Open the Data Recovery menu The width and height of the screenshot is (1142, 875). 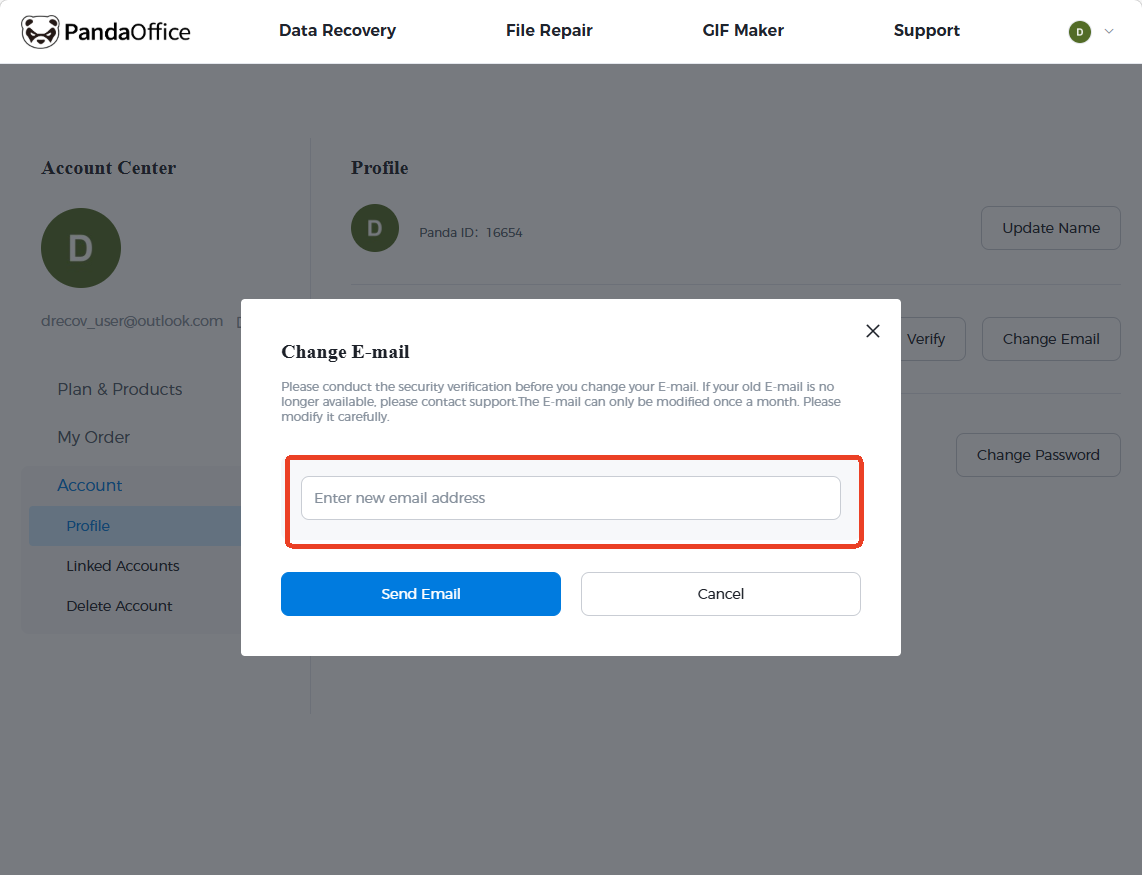337,31
